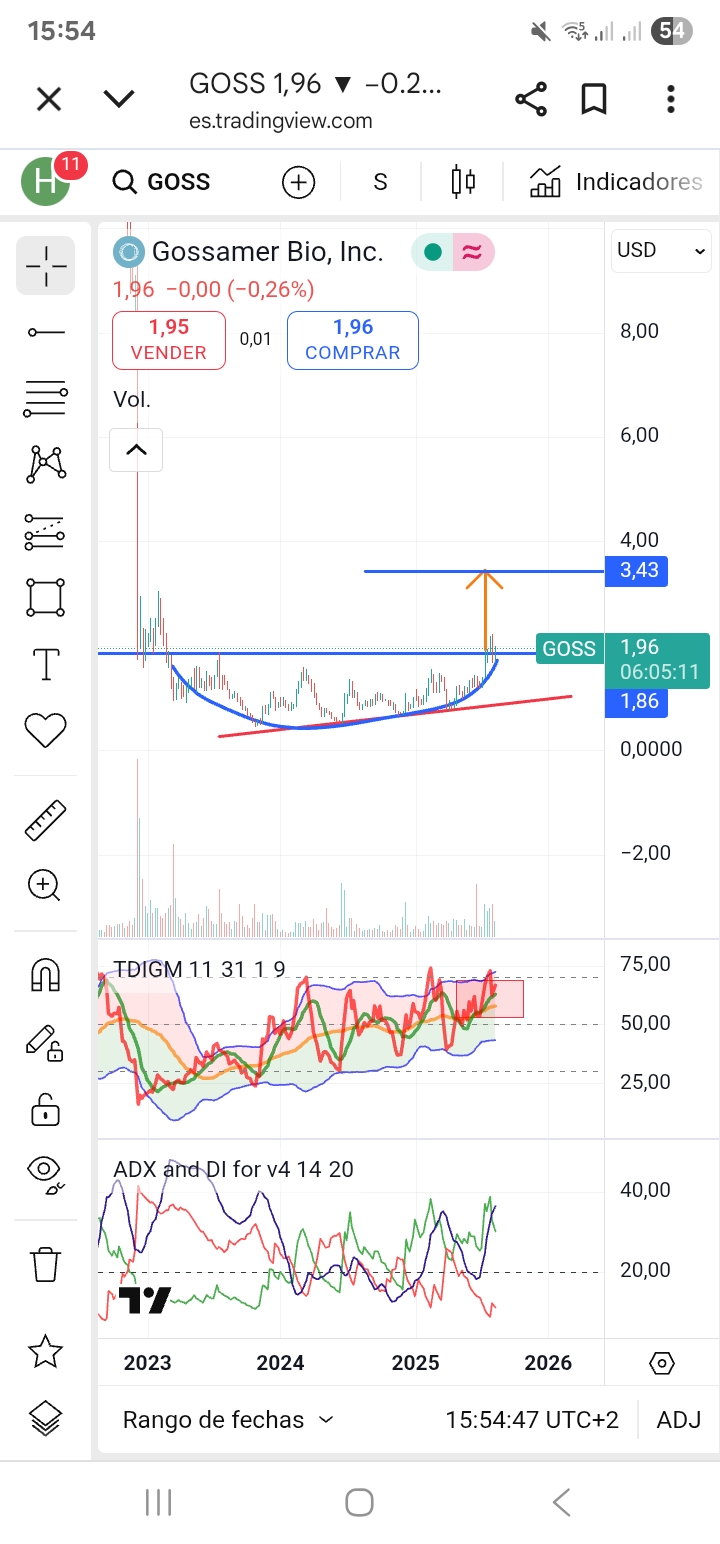The height and width of the screenshot is (1544, 720).
Task: Activate the zoom in tool
Action: 45,885
